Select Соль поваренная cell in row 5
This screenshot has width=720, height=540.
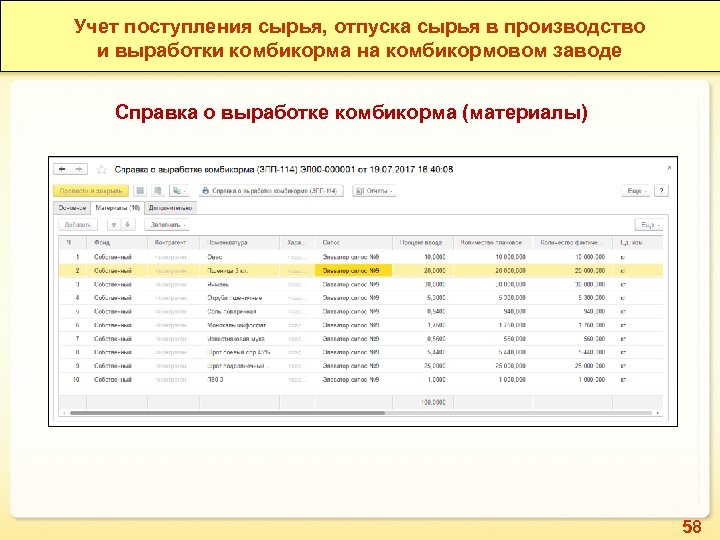(x=239, y=311)
